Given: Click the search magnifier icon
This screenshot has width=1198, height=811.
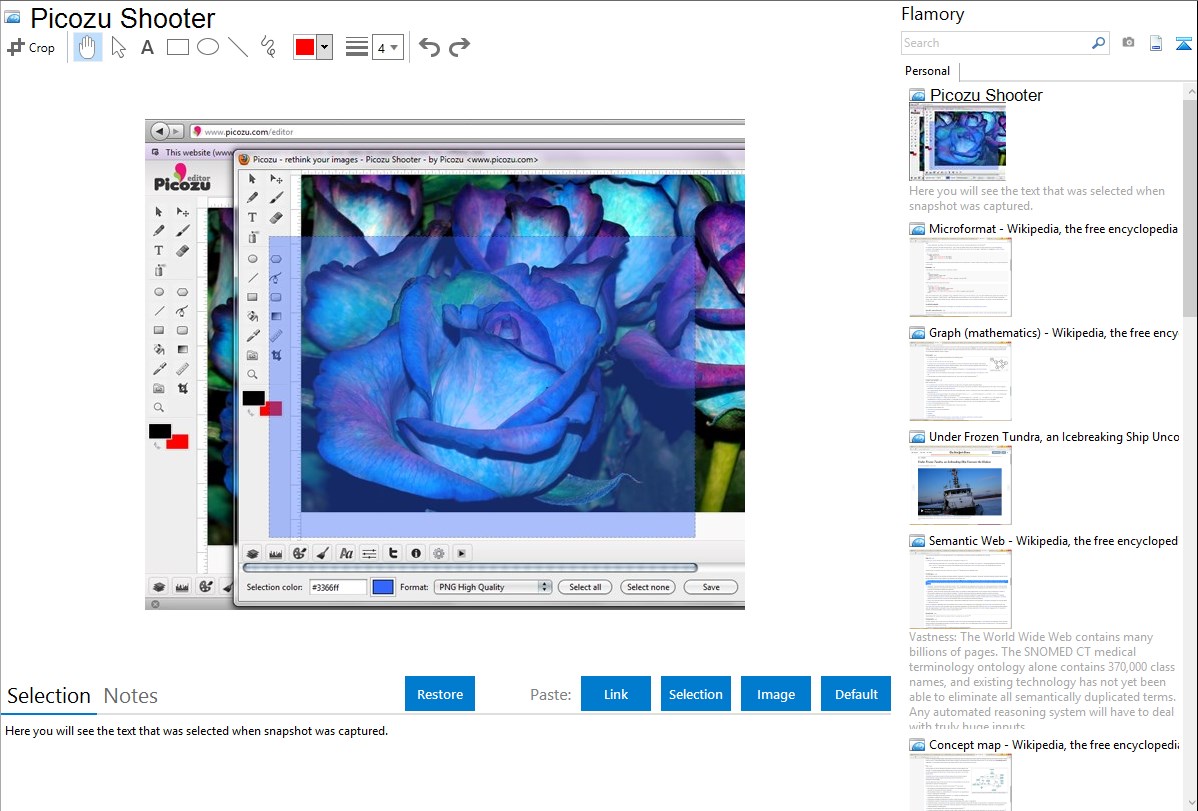Looking at the screenshot, I should [x=1099, y=43].
